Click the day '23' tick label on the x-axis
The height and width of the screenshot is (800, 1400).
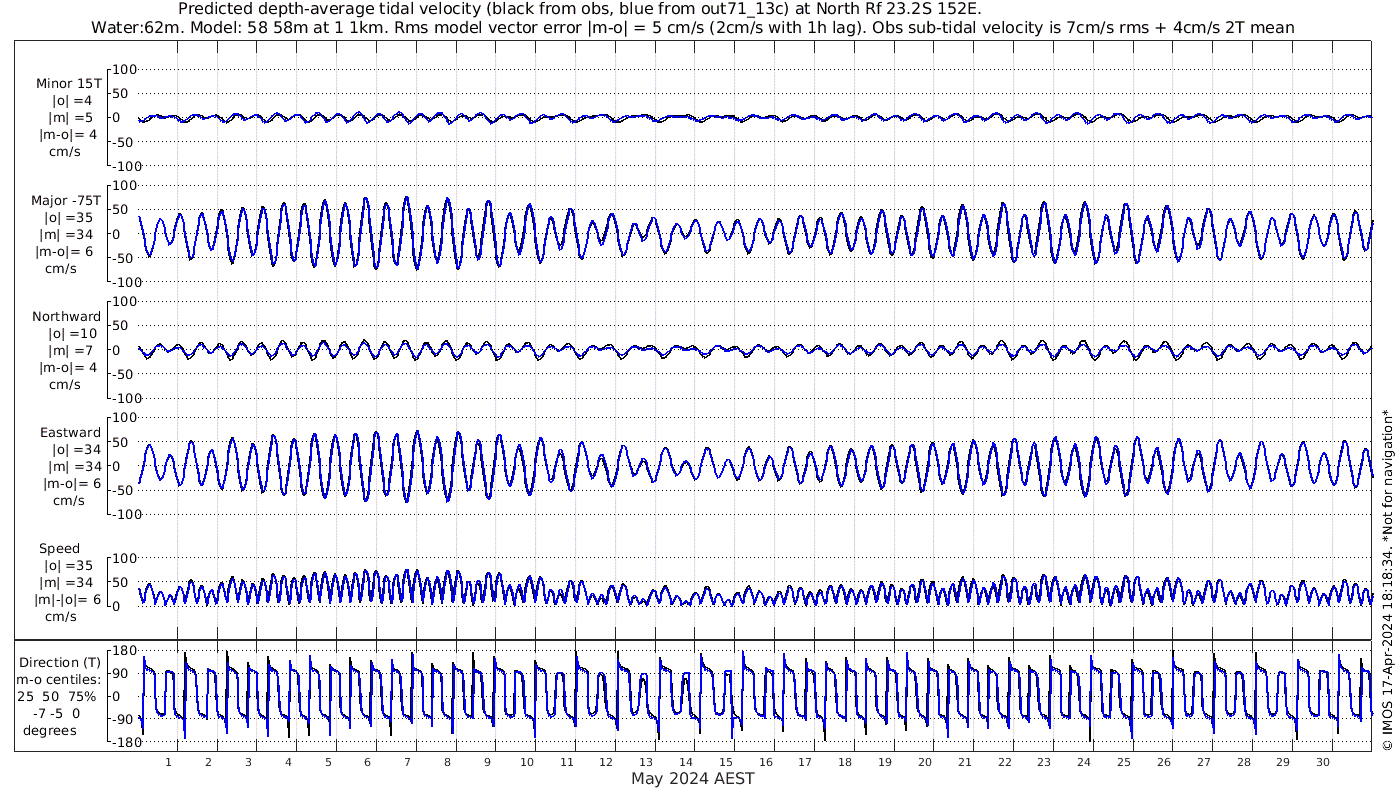coord(1044,762)
